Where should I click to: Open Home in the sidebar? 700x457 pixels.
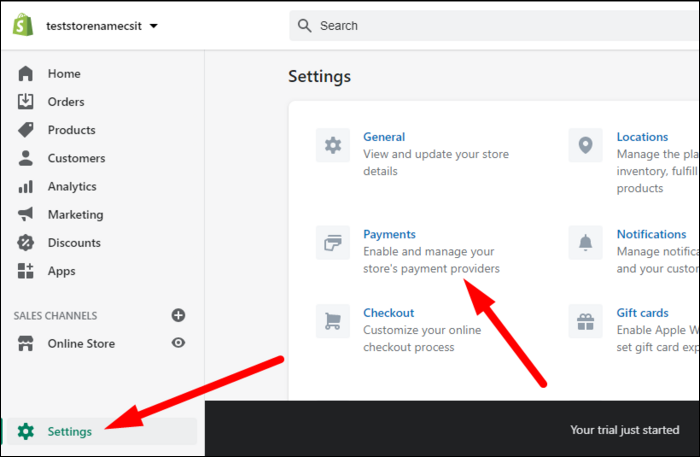coord(64,74)
